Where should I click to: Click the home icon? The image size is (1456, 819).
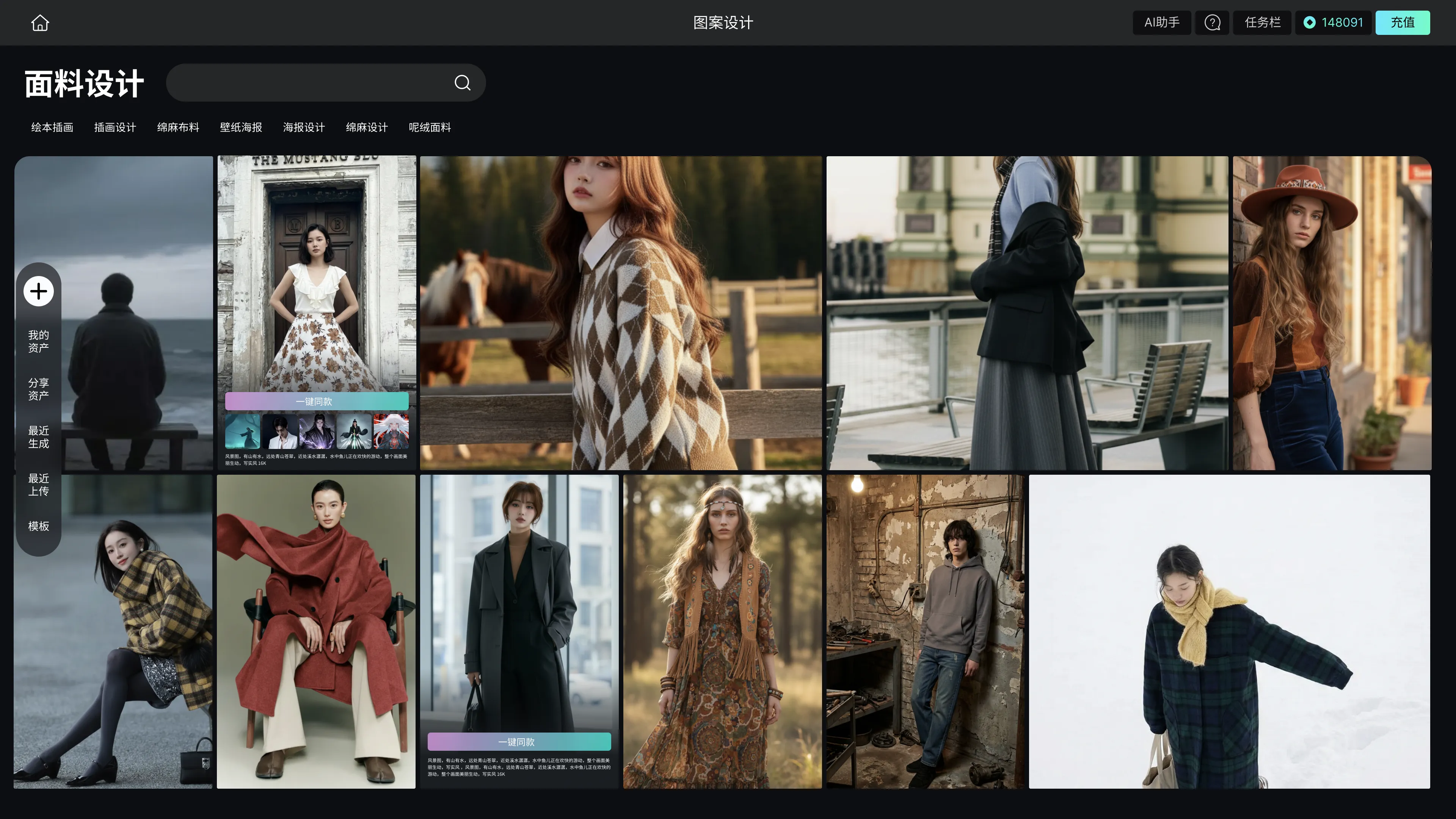[39, 23]
